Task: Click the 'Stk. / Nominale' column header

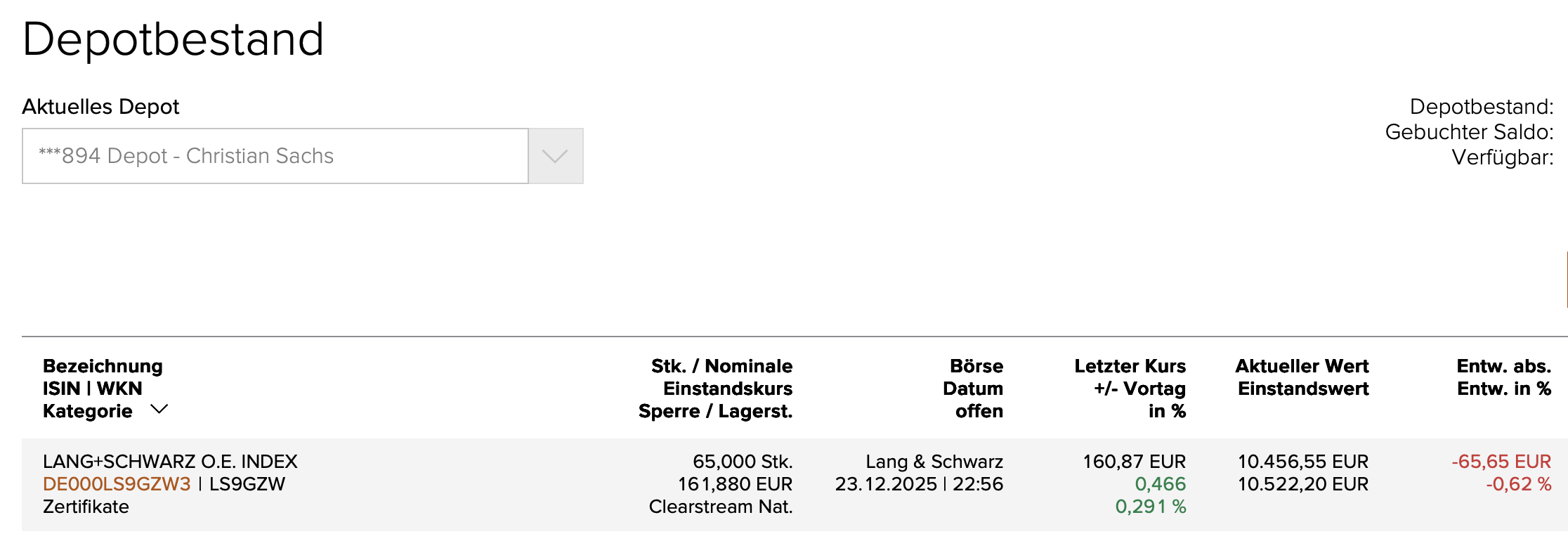Action: pos(721,366)
